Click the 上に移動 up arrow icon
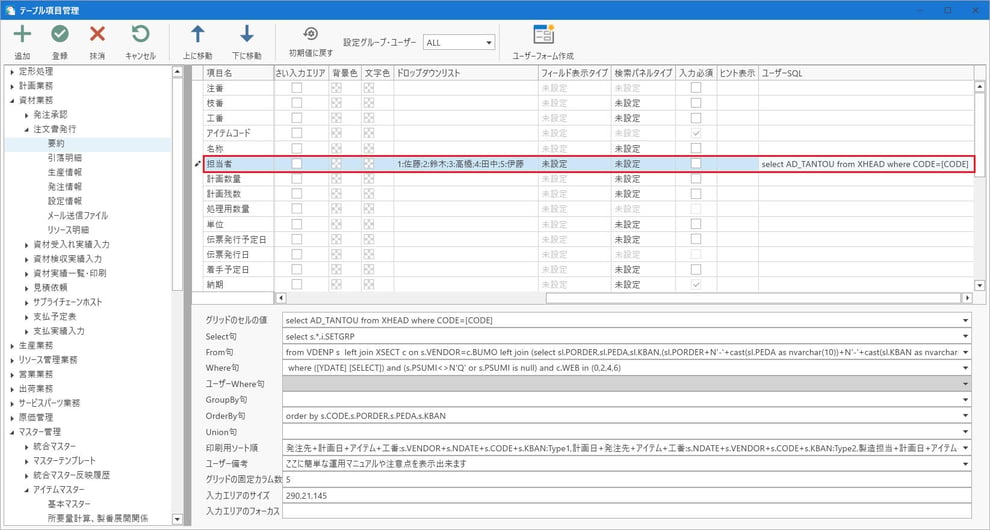This screenshot has height=530, width=990. tap(198, 35)
